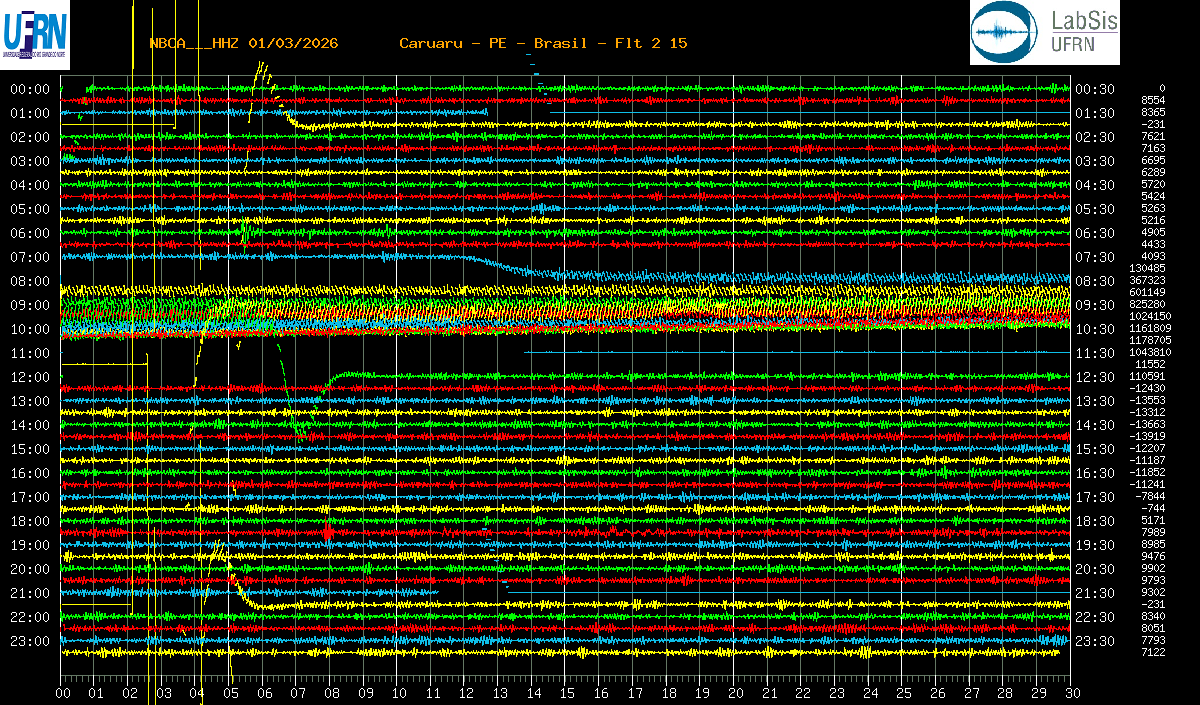Click the Flt 2 15 filter label
Image resolution: width=1200 pixels, height=705 pixels.
click(x=651, y=43)
